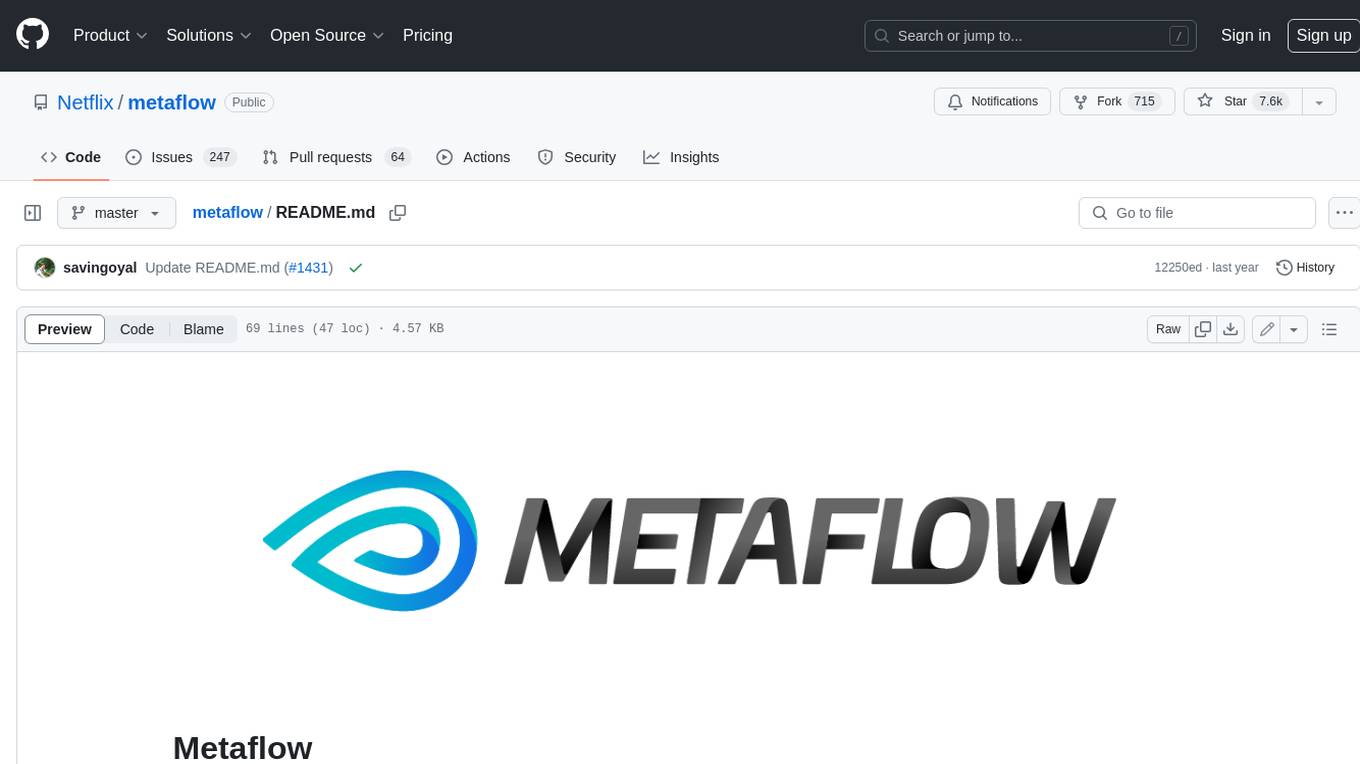Click the Fork count 715
Image resolution: width=1360 pixels, height=764 pixels.
[x=1144, y=101]
